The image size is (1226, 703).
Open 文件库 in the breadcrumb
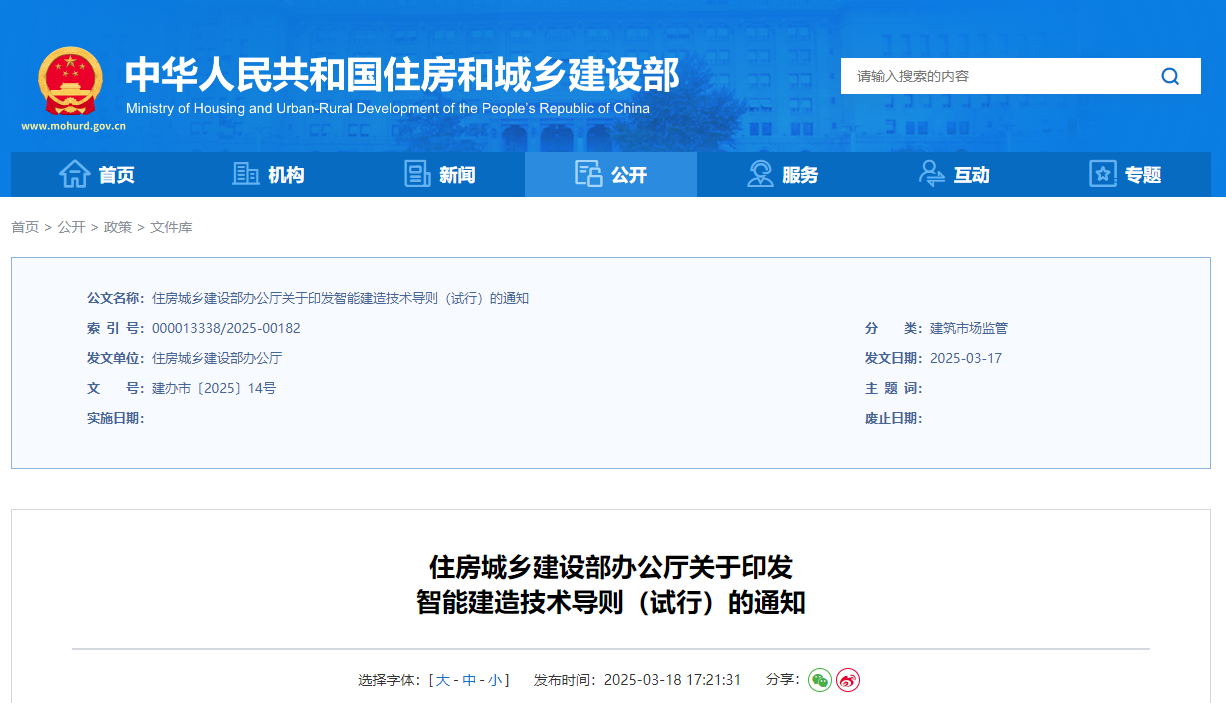tap(171, 227)
